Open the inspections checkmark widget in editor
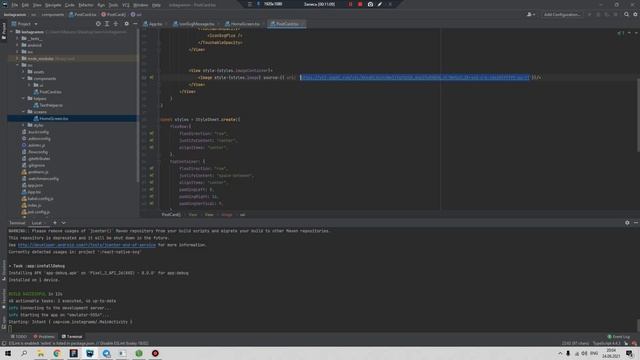640x360 pixels. [x=621, y=33]
